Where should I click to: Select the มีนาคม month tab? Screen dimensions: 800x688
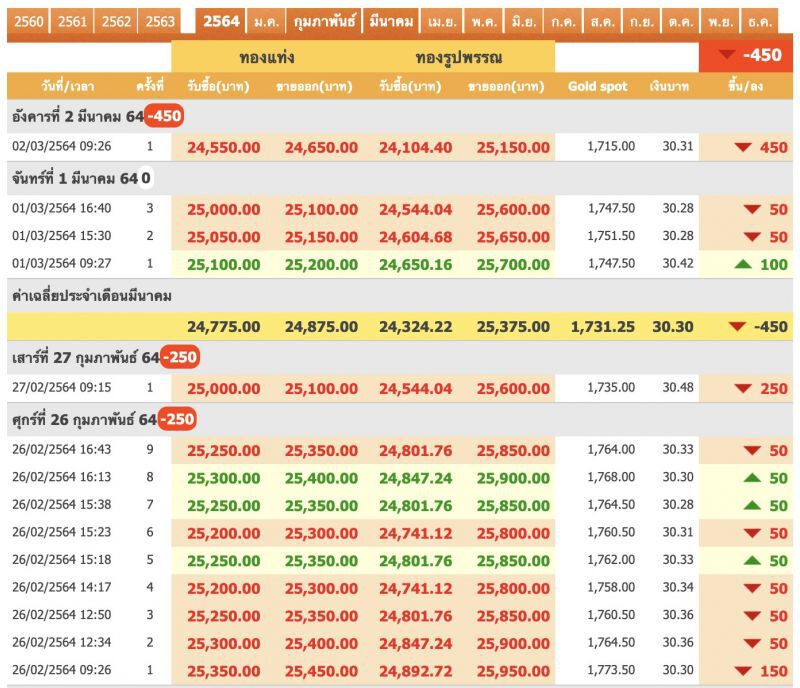point(391,21)
